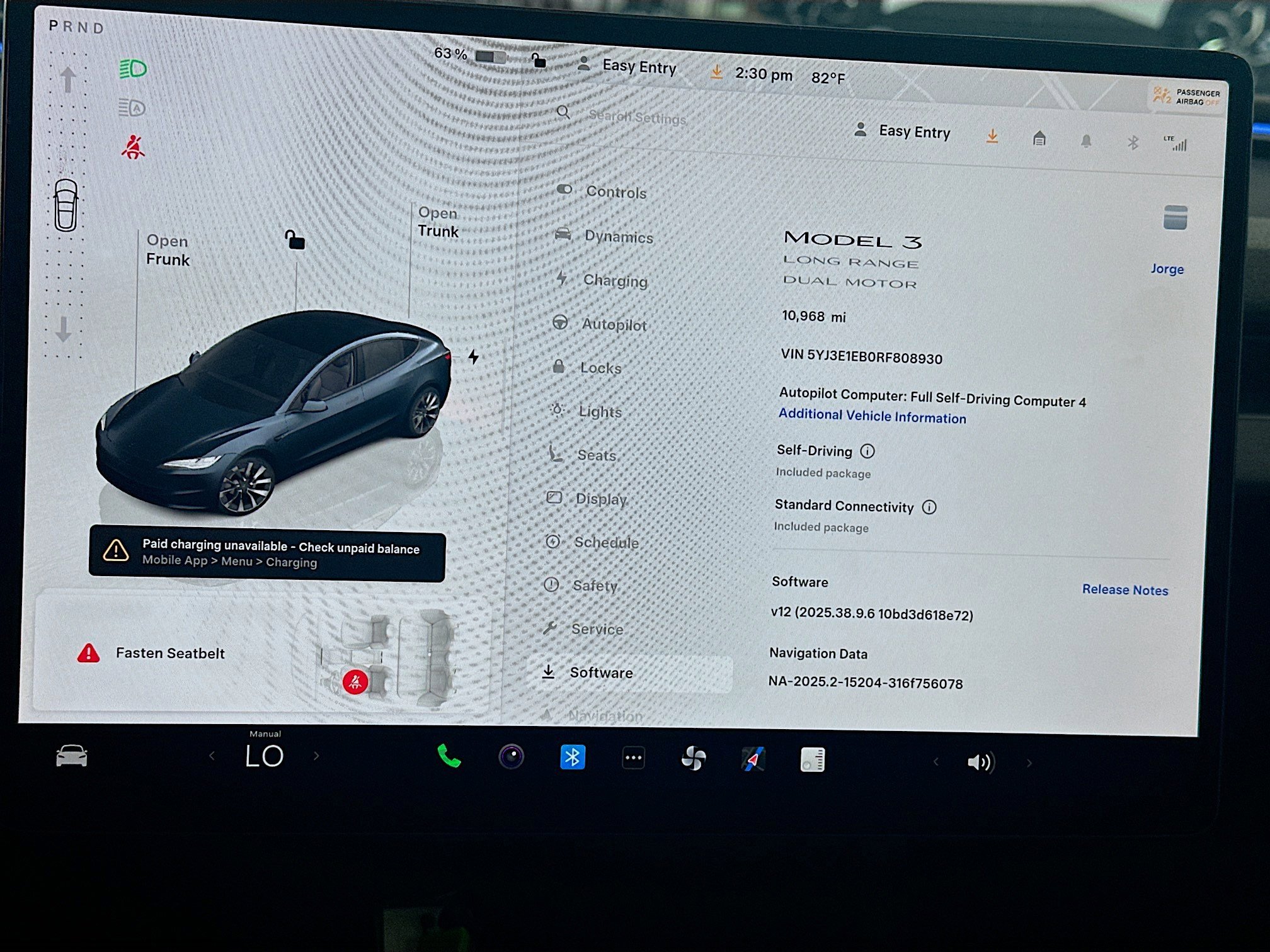Tap the car top-view icon
Viewport: 1270px width, 952px height.
tap(66, 205)
